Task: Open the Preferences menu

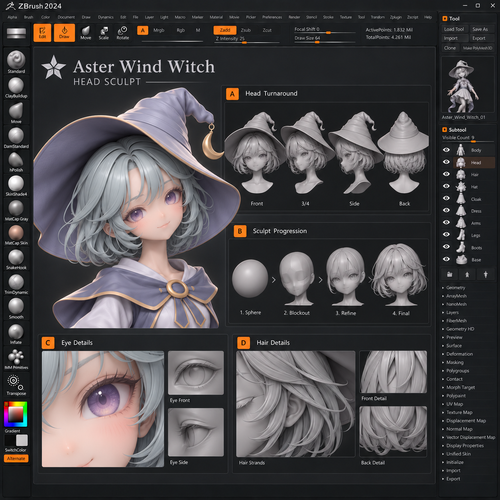Action: click(x=272, y=17)
